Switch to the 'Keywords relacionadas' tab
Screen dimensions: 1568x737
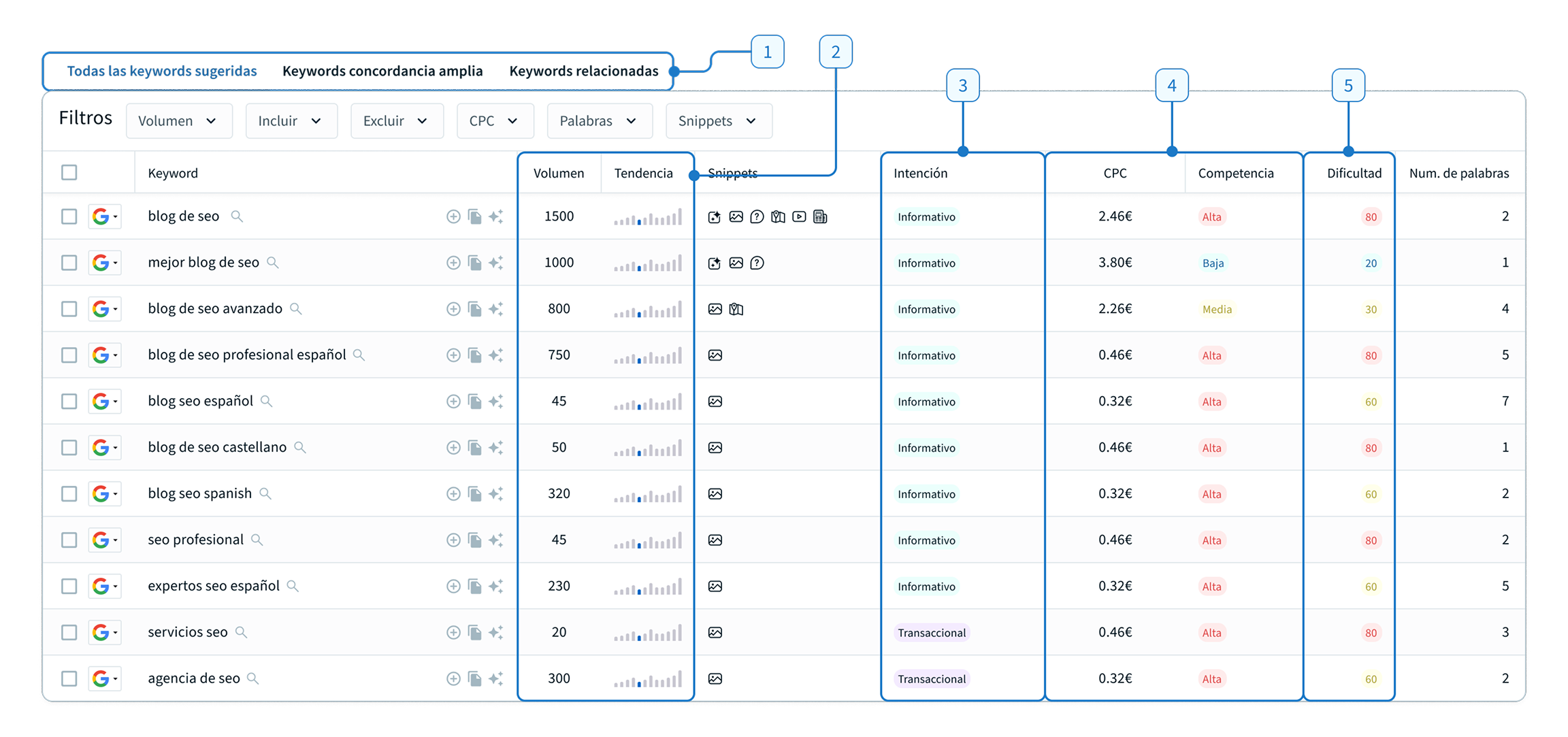[583, 70]
